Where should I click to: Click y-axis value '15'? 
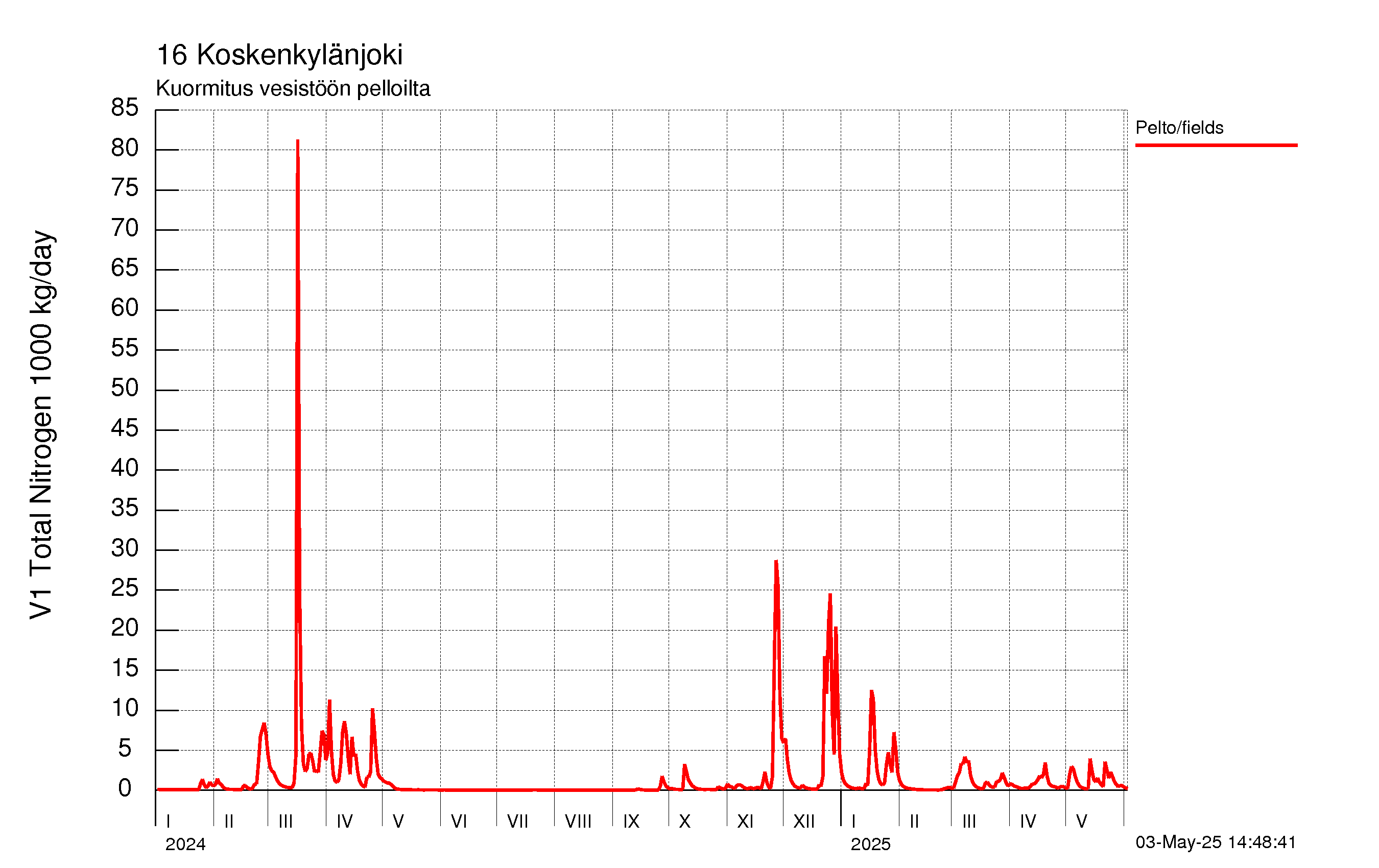125,668
